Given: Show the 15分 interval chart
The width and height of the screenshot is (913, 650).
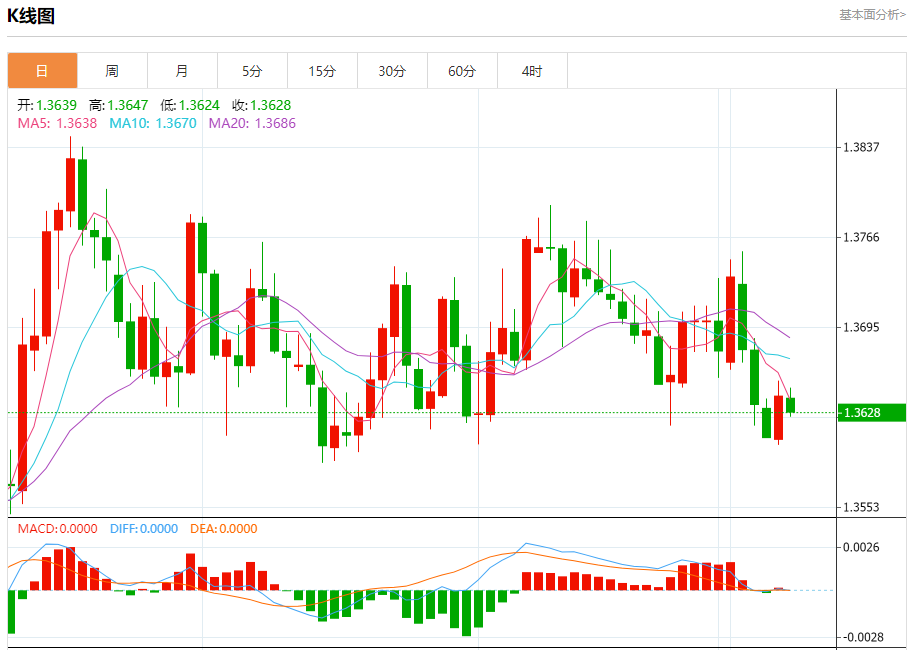Looking at the screenshot, I should (x=322, y=71).
